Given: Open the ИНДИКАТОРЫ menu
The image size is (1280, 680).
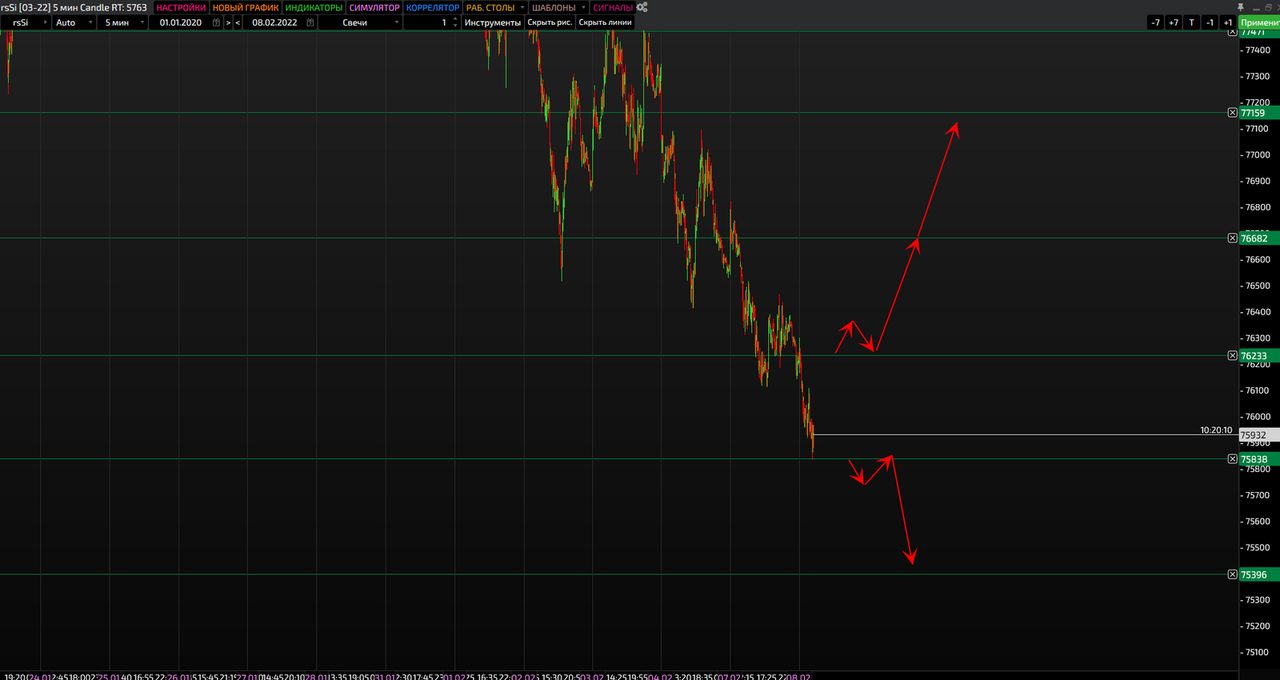Looking at the screenshot, I should point(314,7).
